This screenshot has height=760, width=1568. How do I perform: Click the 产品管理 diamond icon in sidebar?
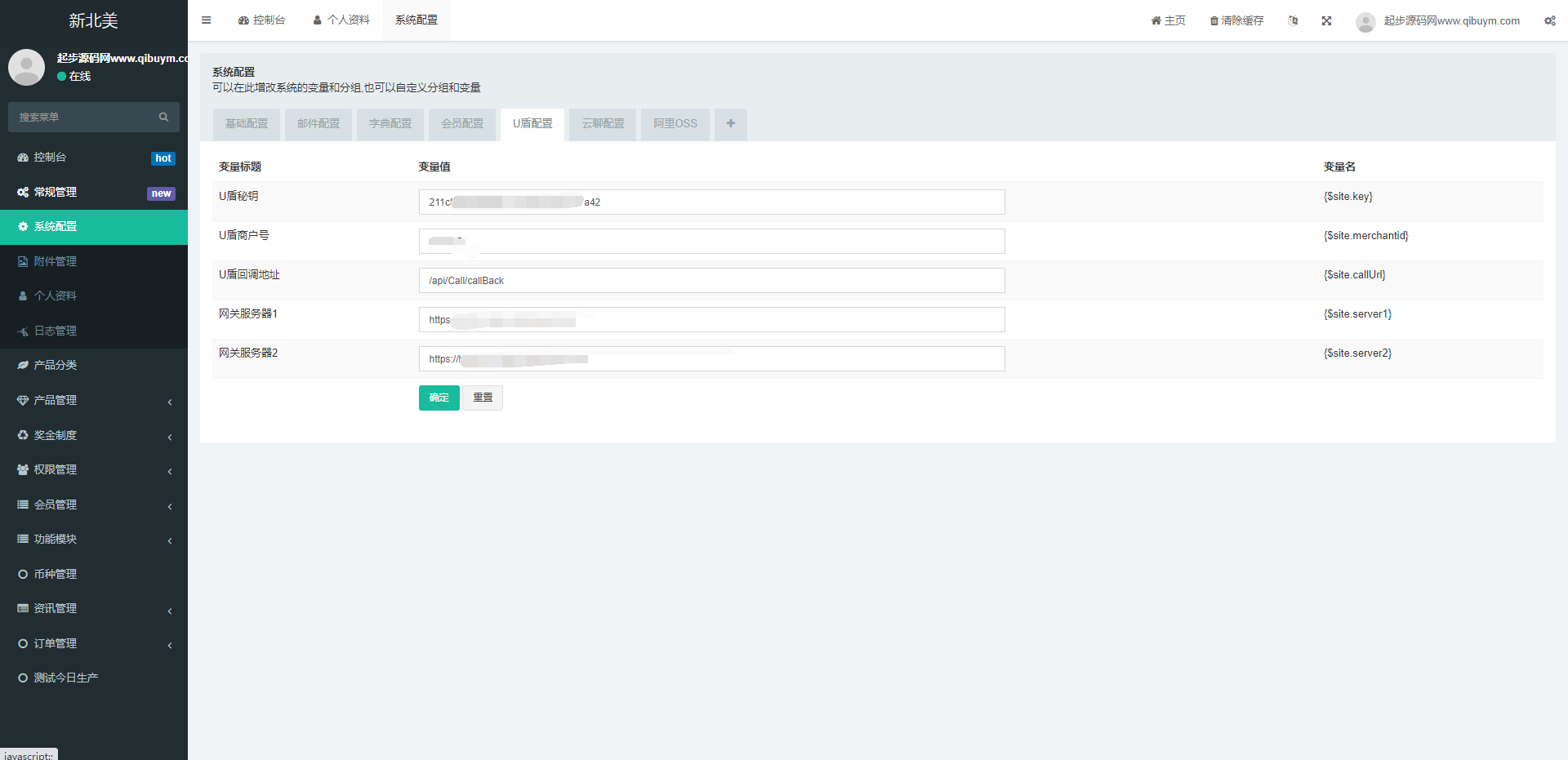click(23, 400)
